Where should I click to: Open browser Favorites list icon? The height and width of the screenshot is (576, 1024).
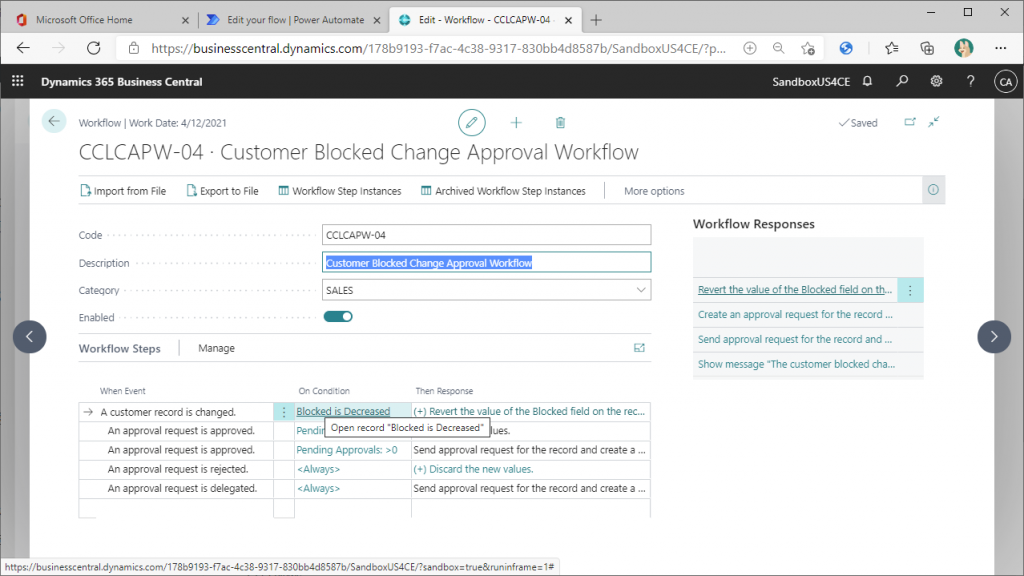[x=891, y=48]
